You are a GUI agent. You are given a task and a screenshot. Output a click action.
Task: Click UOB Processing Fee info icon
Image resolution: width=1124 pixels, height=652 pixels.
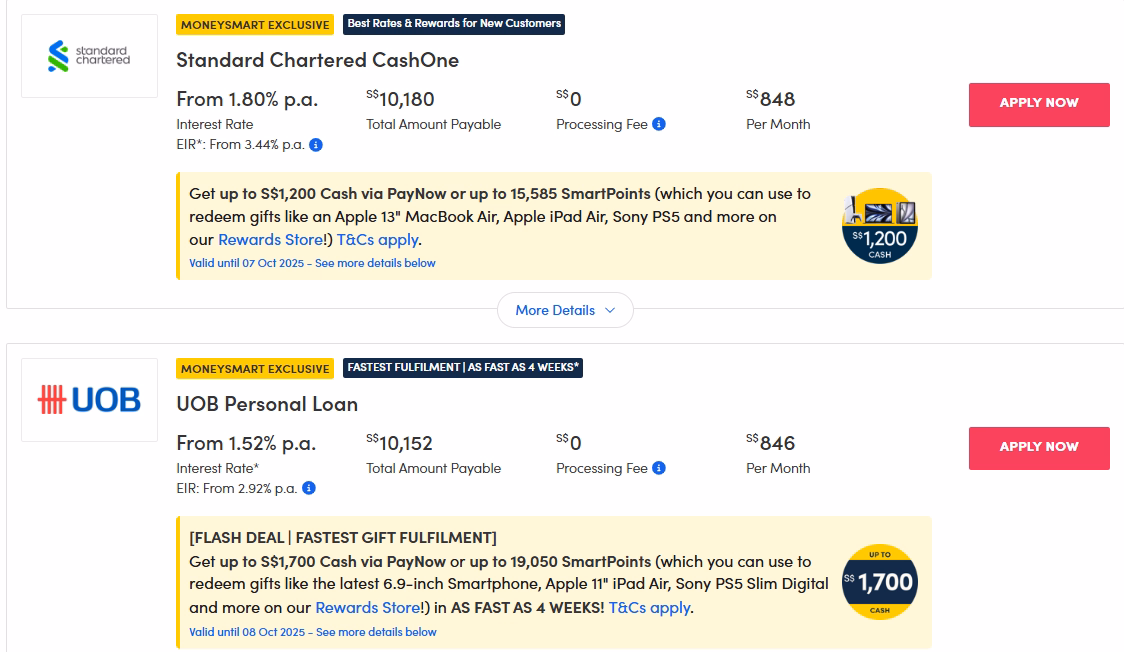(659, 468)
